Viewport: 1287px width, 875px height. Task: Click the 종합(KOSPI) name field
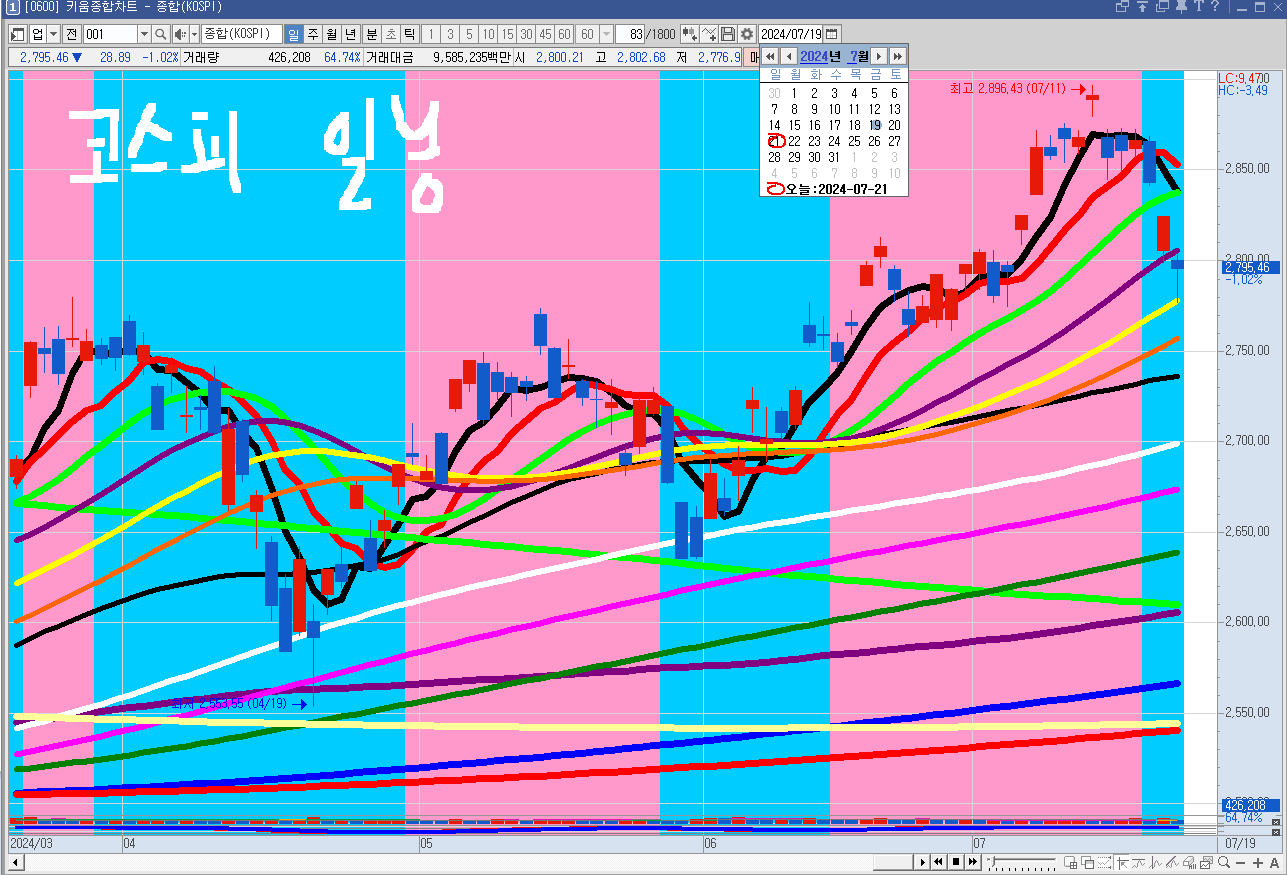pos(241,34)
